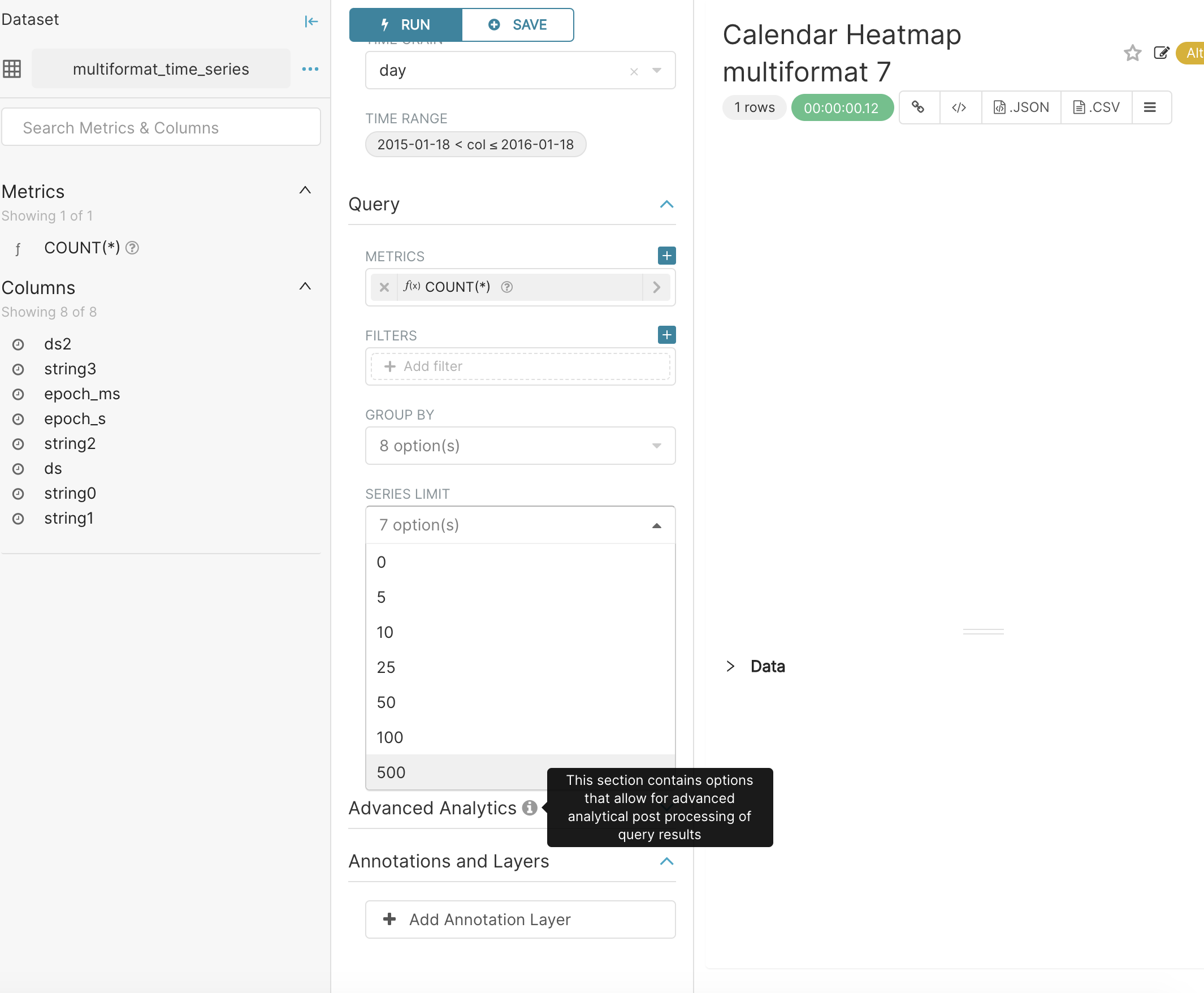The width and height of the screenshot is (1204, 993).
Task: Run the query
Action: pyautogui.click(x=405, y=24)
